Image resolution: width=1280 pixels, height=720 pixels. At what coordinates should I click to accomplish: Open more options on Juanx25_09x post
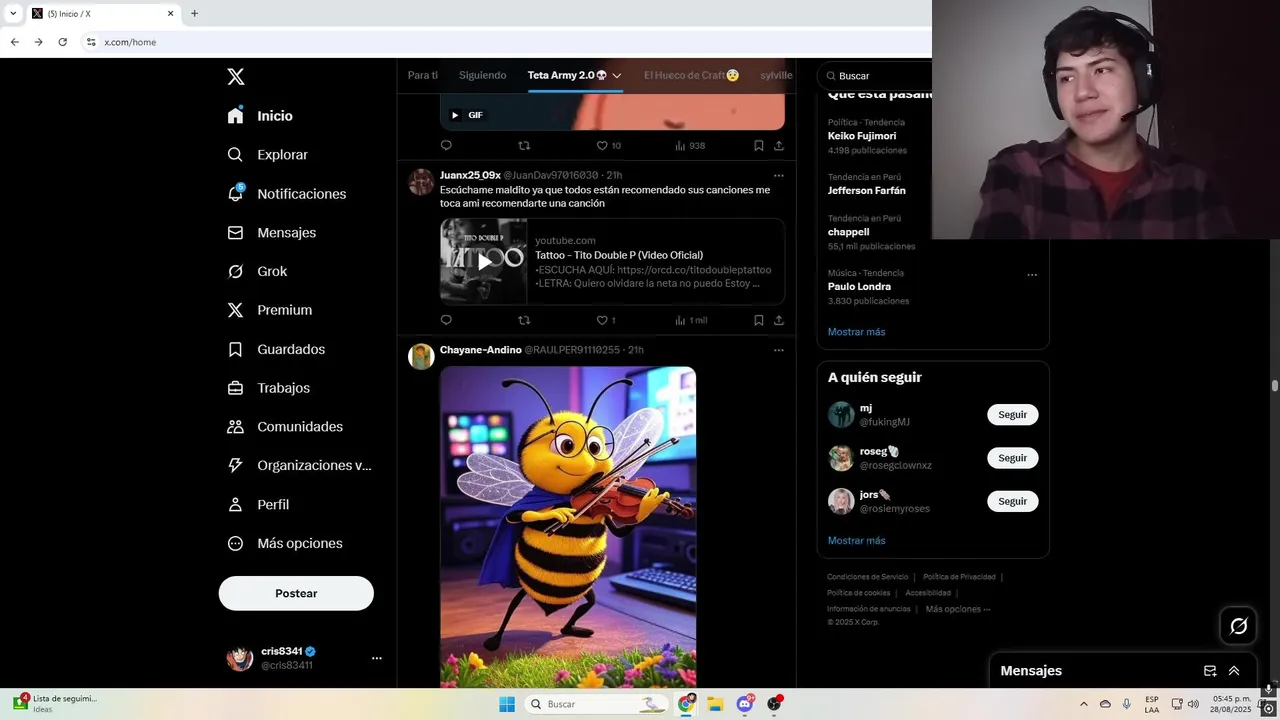tap(779, 176)
